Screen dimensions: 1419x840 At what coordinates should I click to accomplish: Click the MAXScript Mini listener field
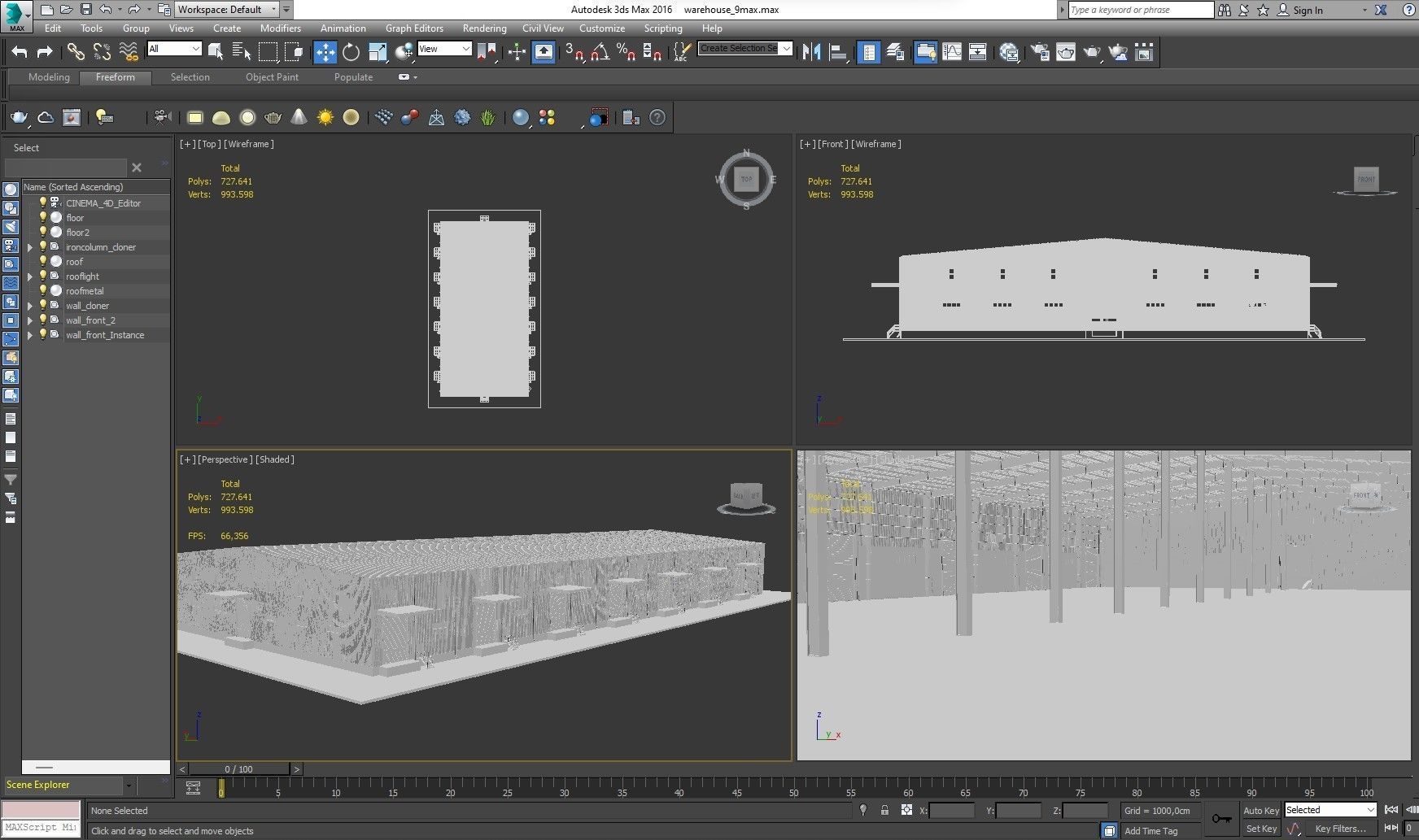pyautogui.click(x=41, y=828)
